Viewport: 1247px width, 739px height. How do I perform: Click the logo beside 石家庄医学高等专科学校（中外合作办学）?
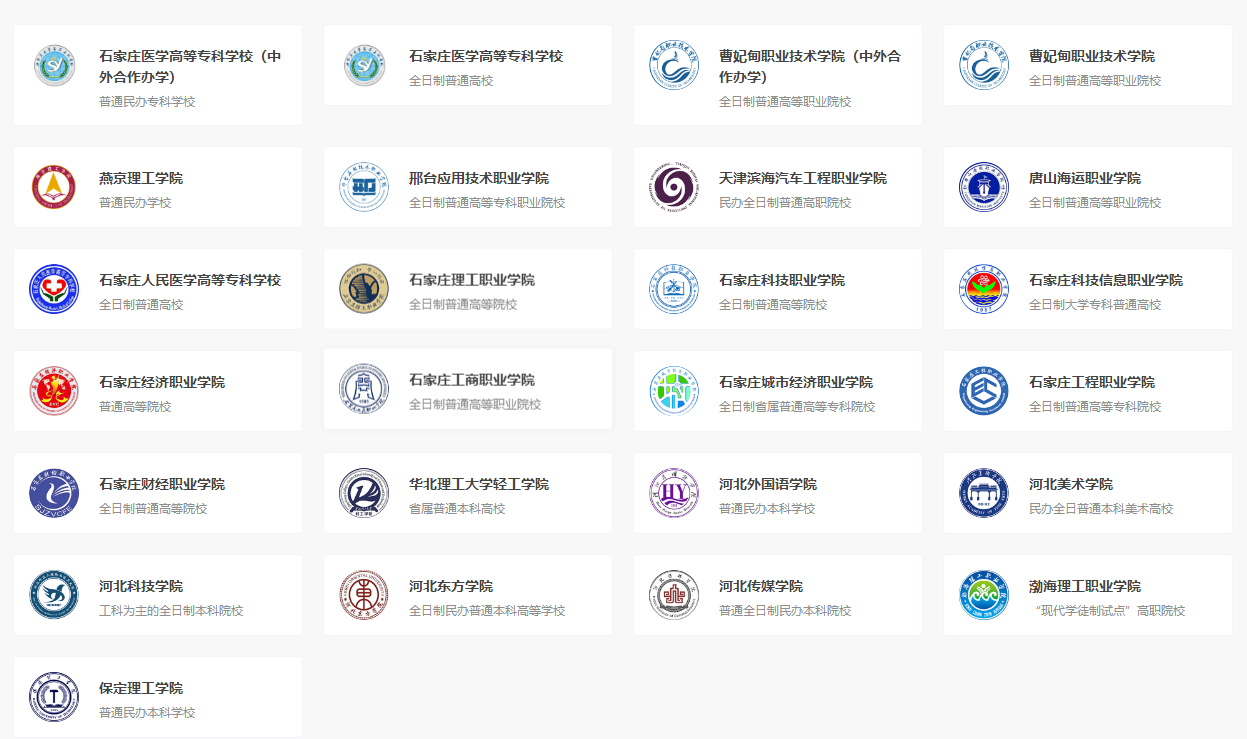(54, 66)
